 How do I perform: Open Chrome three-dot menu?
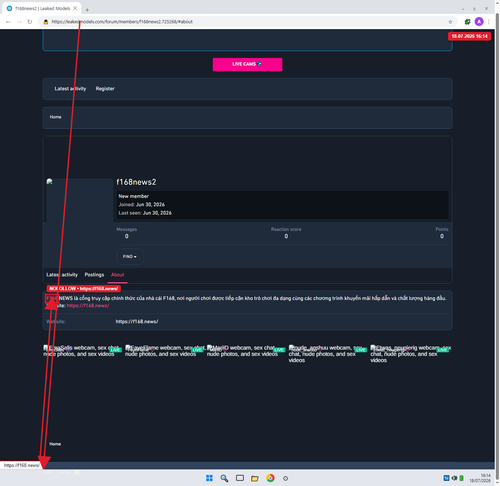[x=489, y=22]
